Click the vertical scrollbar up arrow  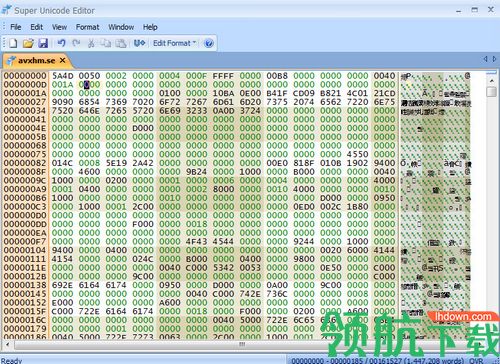(491, 80)
